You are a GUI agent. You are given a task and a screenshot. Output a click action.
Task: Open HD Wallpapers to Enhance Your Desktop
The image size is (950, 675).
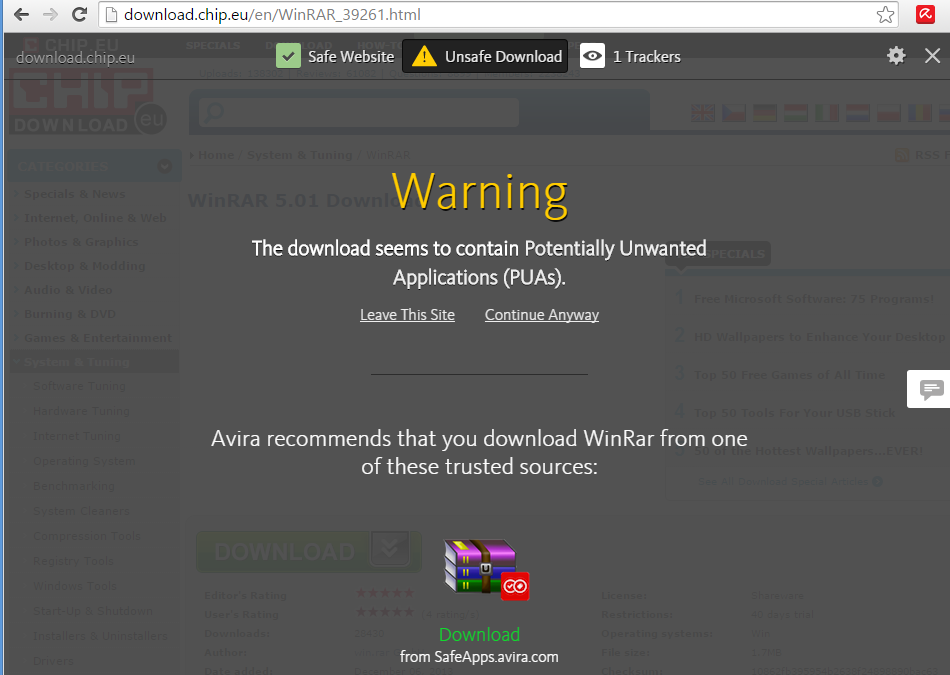[x=819, y=337]
